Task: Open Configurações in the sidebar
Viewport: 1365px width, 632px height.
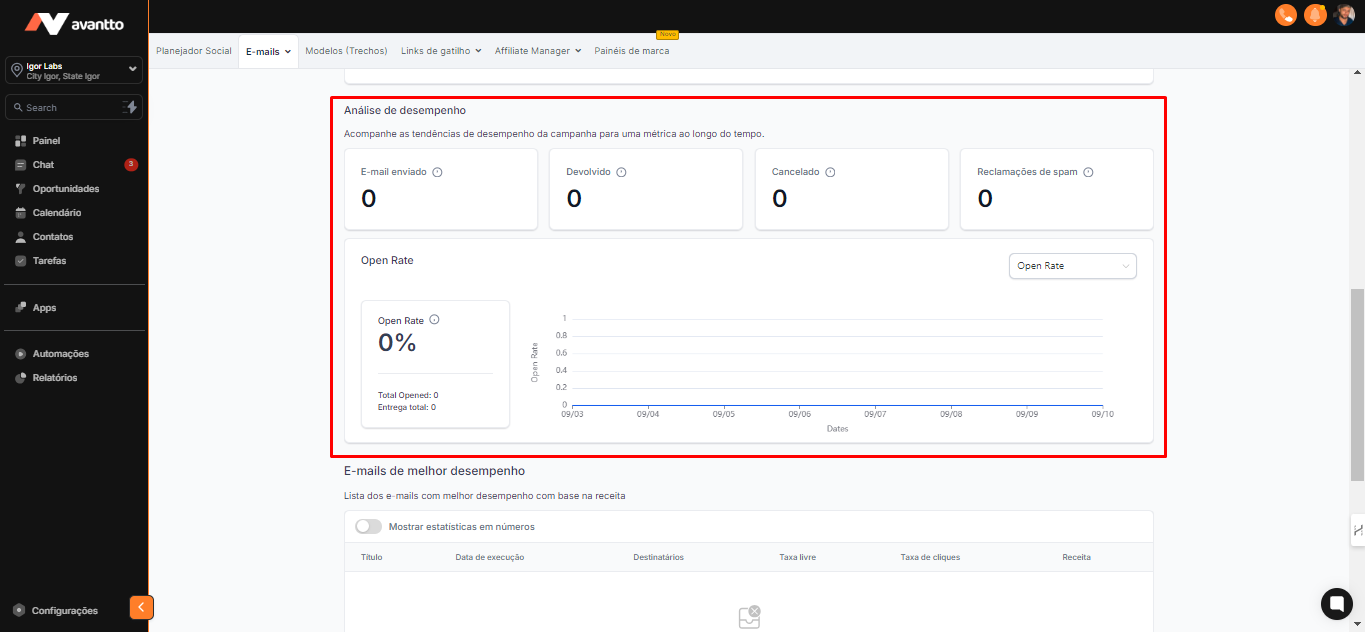Action: 64,610
